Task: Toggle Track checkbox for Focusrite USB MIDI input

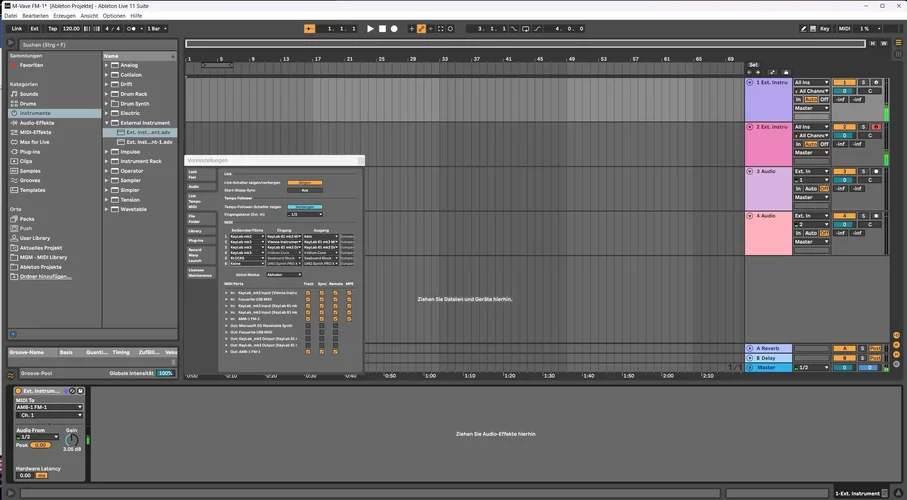Action: 308,300
